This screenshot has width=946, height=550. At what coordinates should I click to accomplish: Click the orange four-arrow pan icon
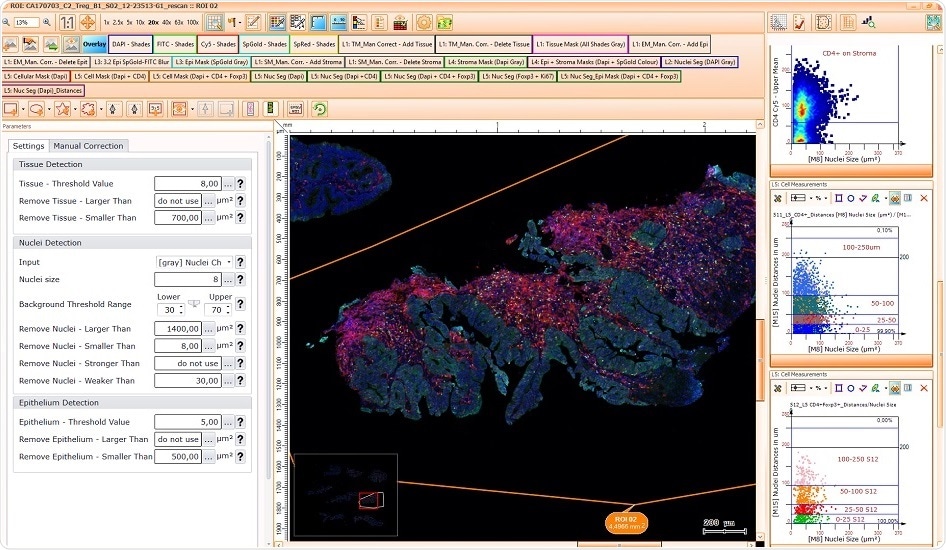click(87, 22)
